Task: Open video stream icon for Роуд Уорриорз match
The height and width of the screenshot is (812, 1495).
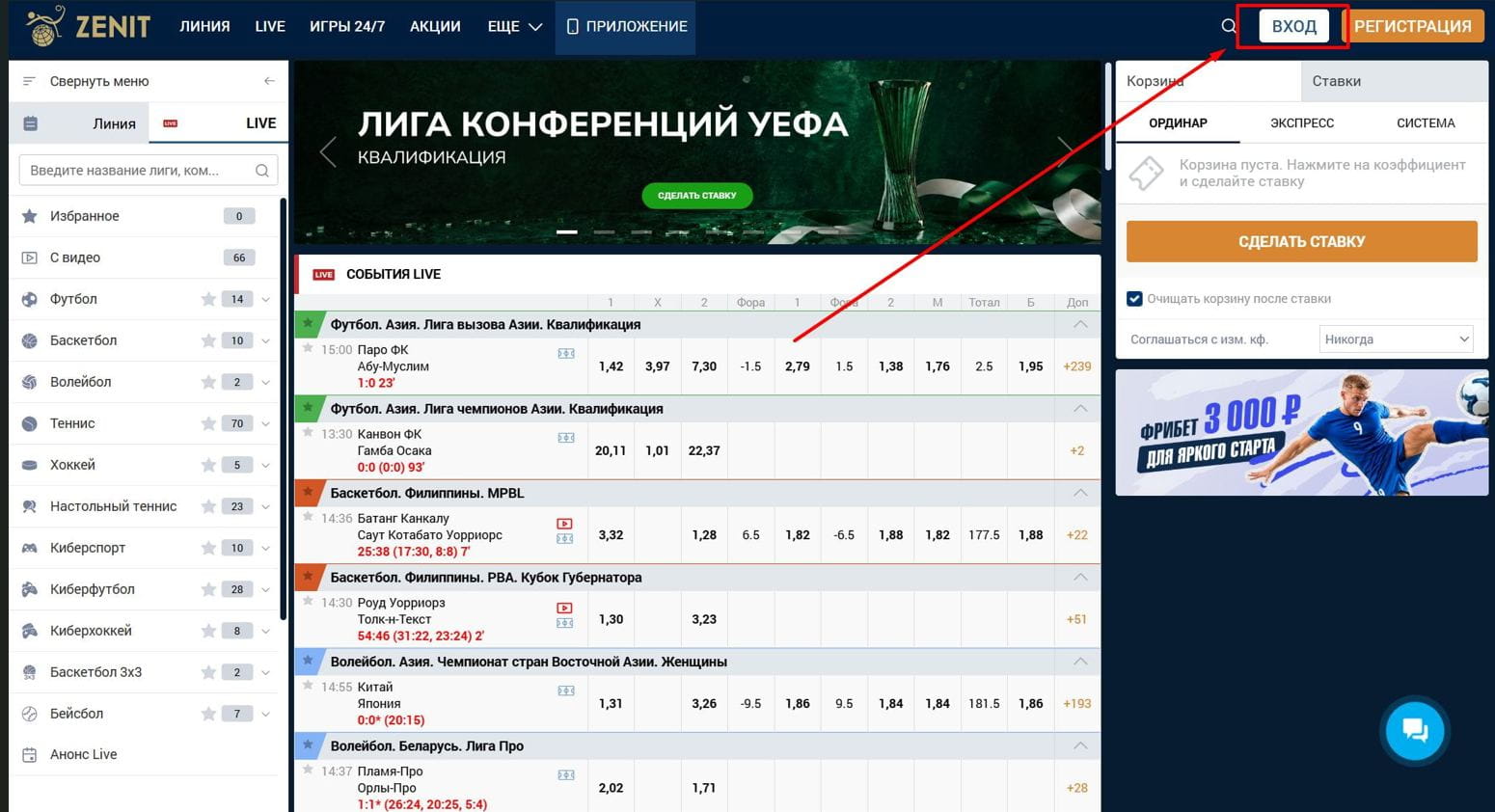Action: click(565, 608)
